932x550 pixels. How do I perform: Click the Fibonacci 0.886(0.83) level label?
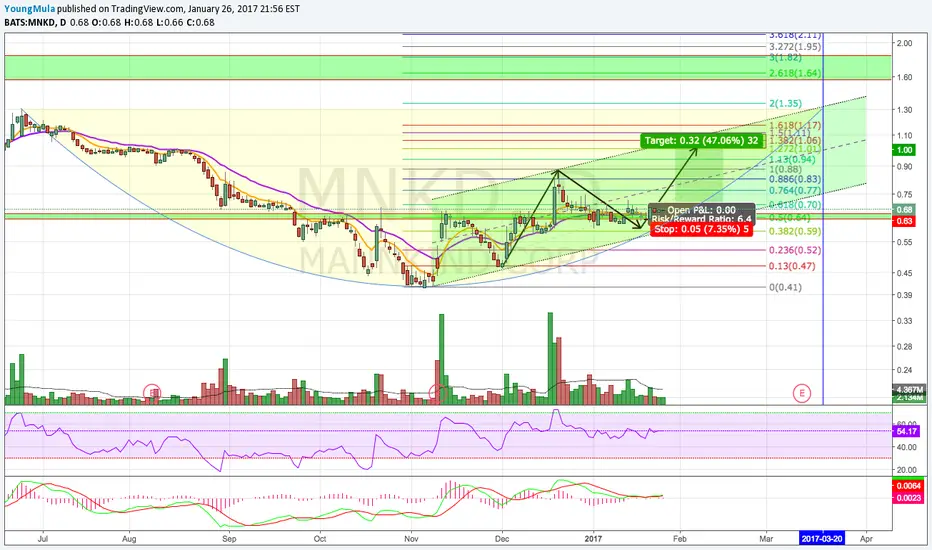795,179
